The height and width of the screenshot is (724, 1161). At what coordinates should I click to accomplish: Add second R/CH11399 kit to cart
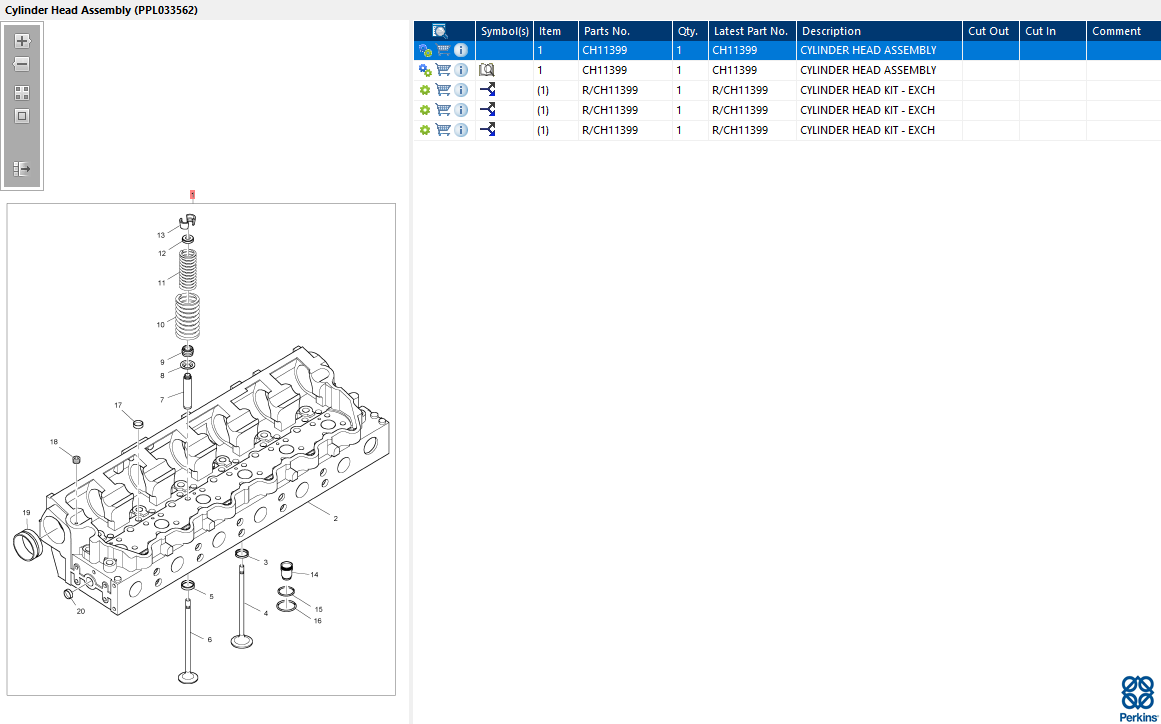tap(443, 110)
